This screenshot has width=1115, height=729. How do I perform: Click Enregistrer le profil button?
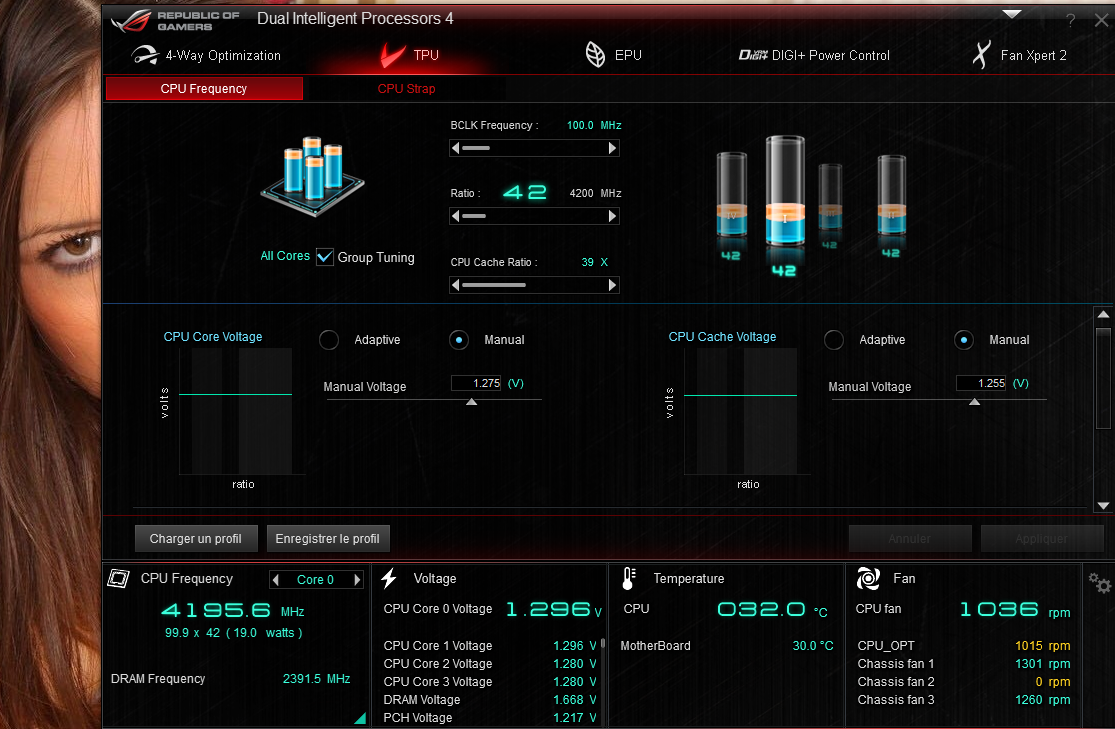coord(328,538)
